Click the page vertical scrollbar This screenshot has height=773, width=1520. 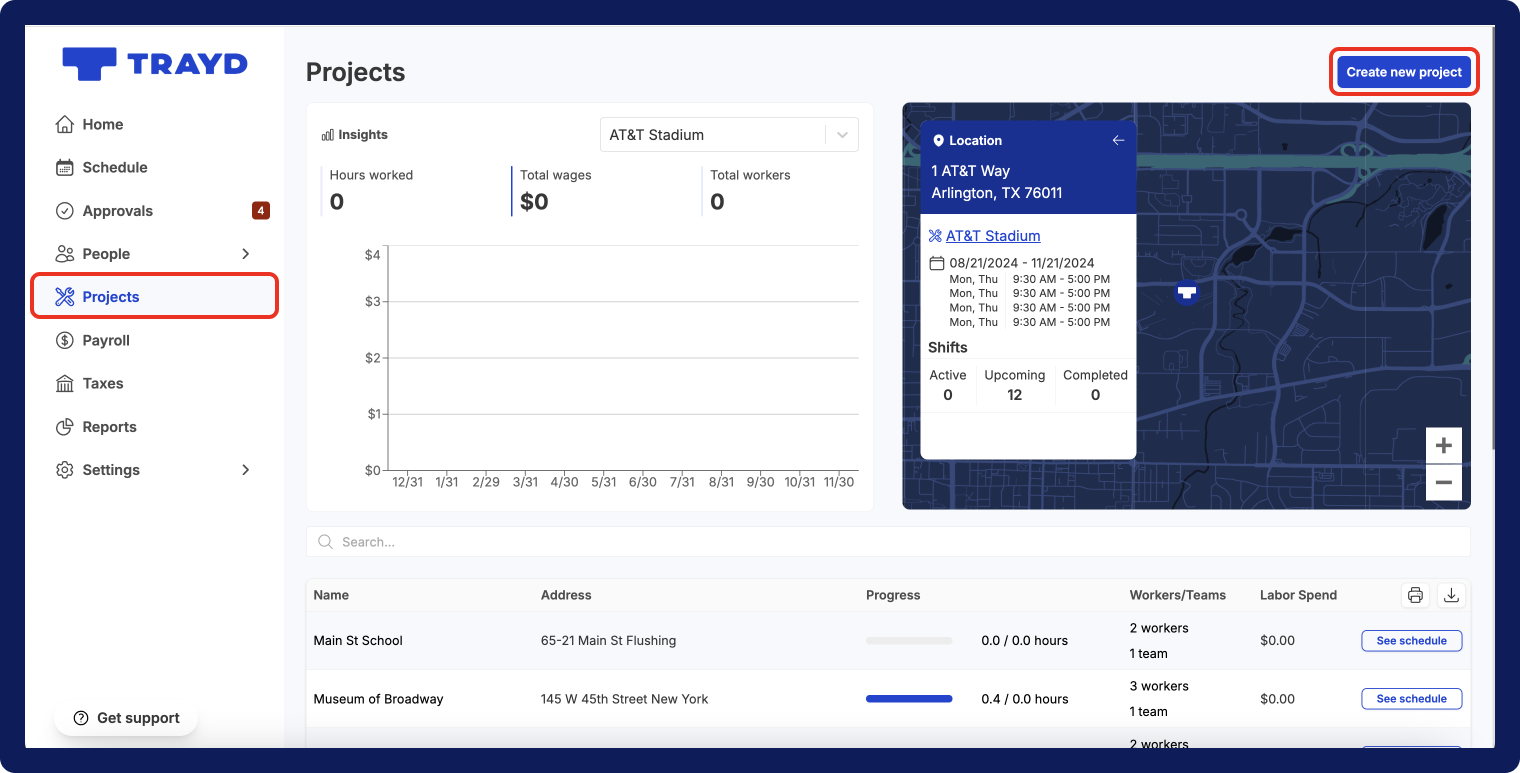click(x=1492, y=240)
